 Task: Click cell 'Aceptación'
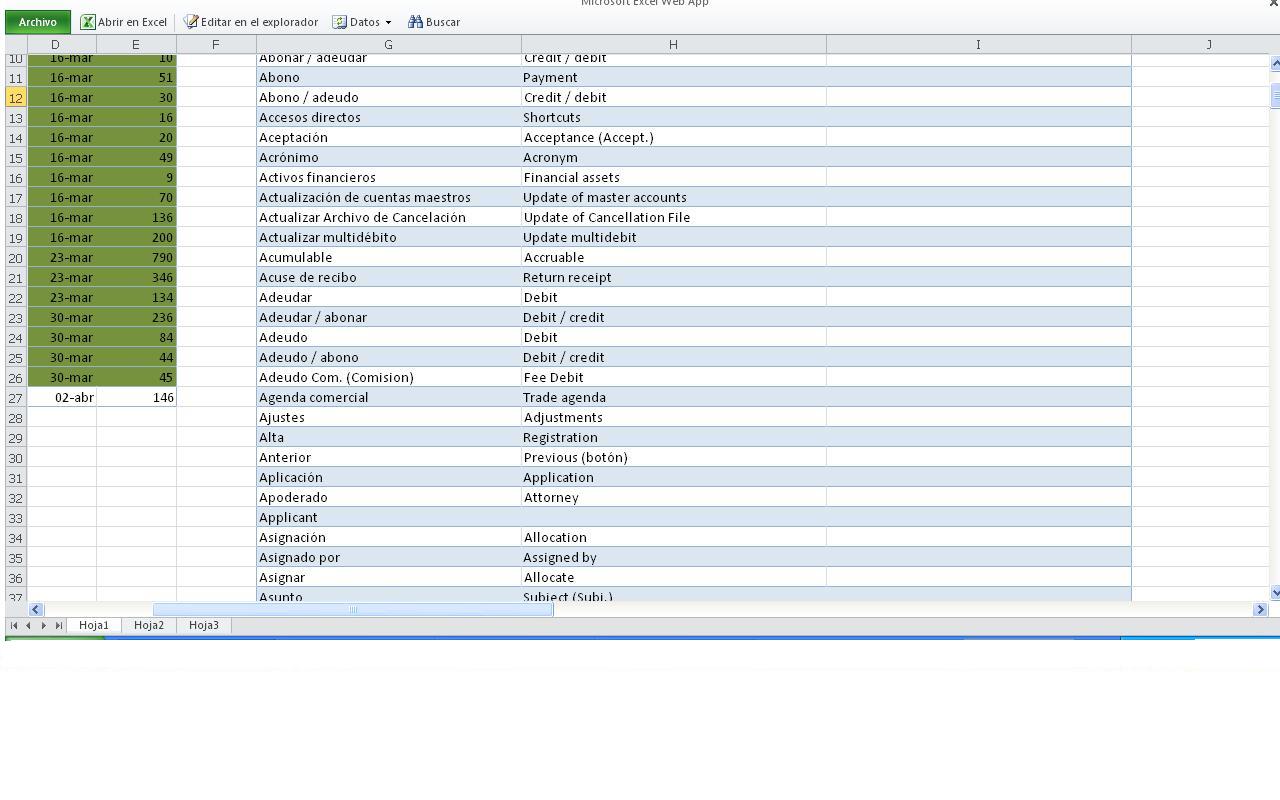[x=389, y=137]
